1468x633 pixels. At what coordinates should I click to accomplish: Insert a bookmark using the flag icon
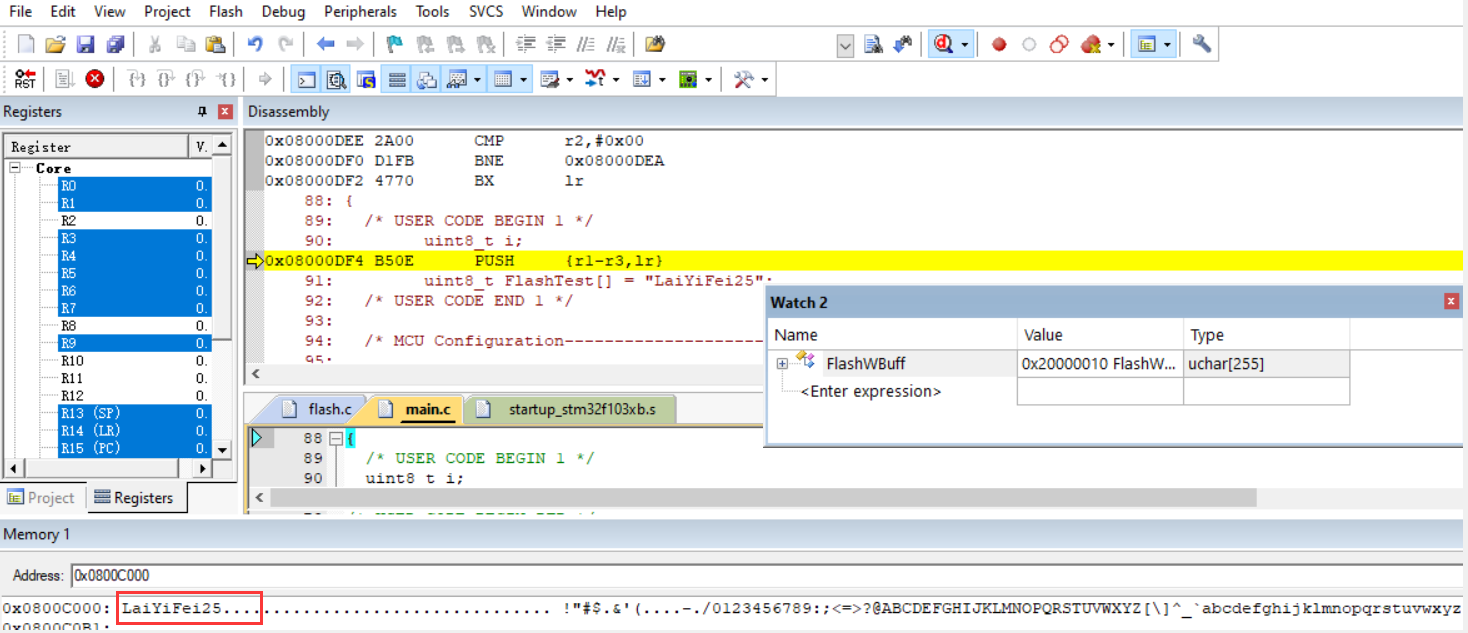point(395,45)
